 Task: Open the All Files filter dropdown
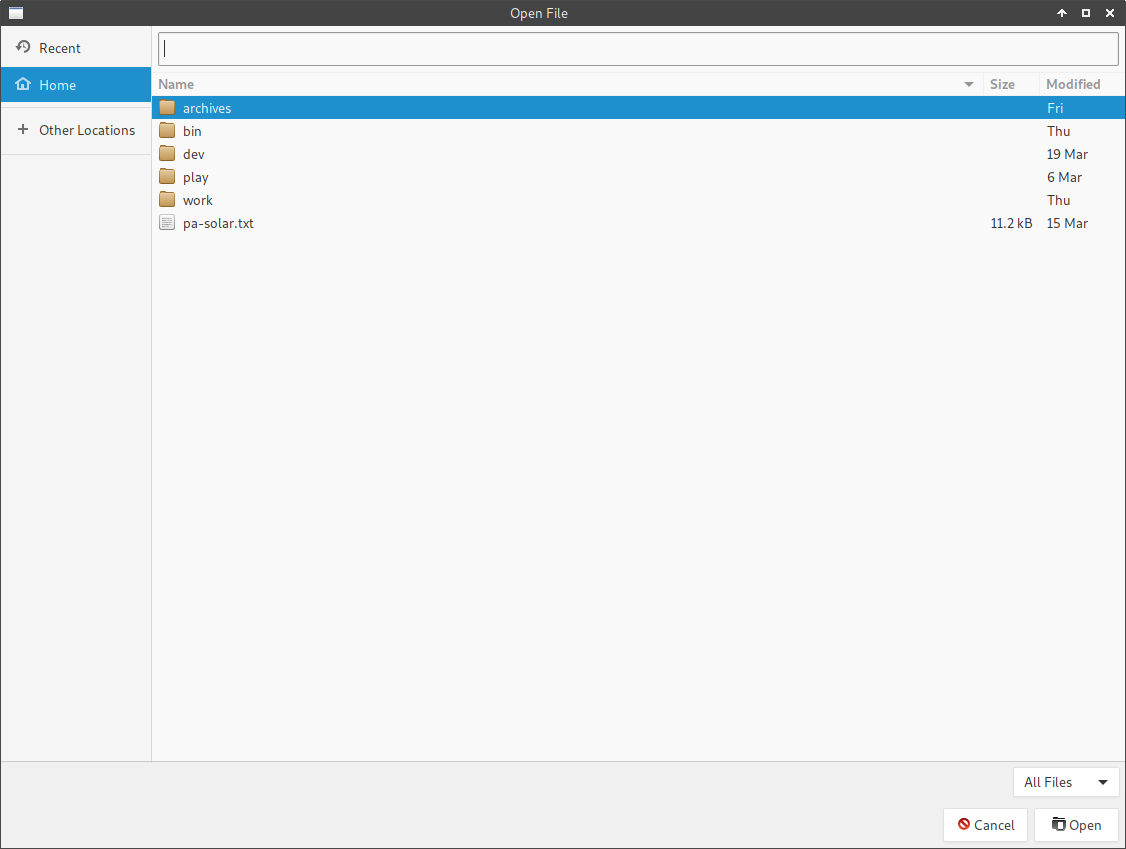[1065, 782]
